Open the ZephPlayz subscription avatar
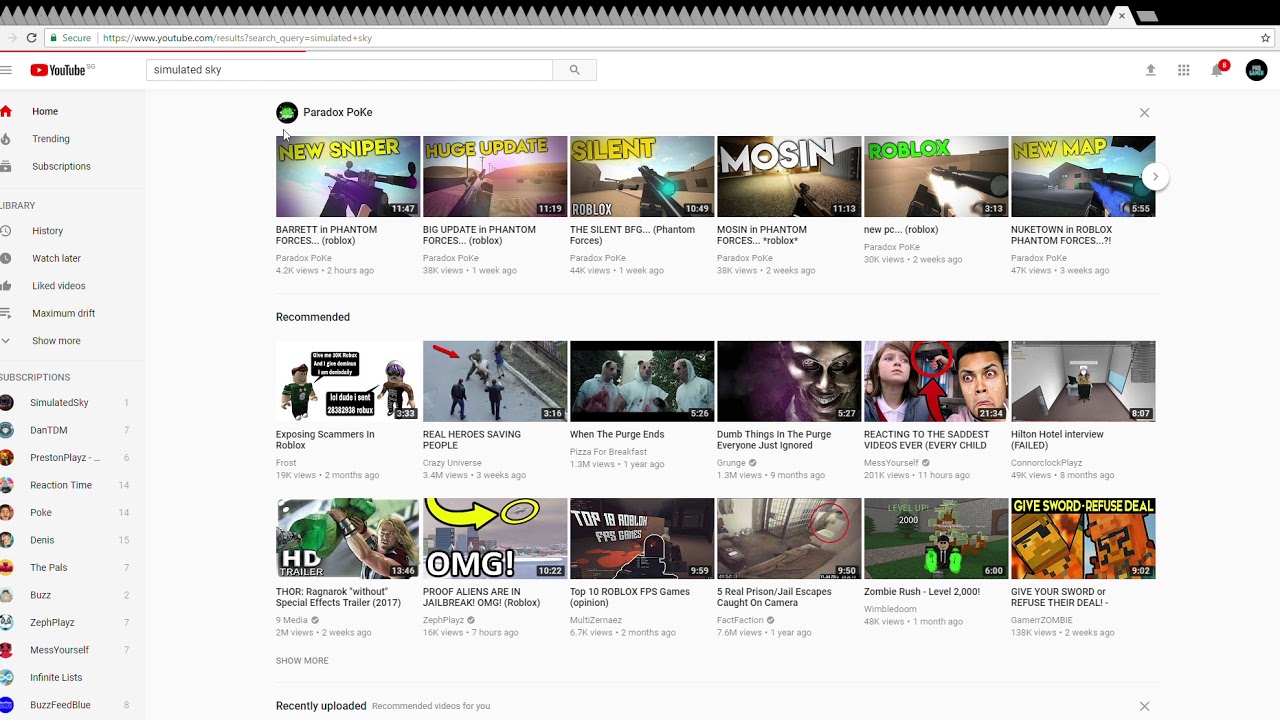 click(x=7, y=622)
